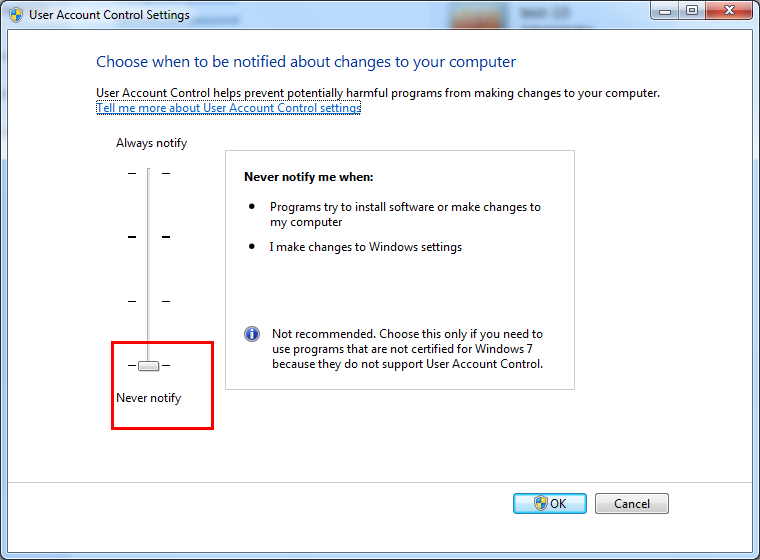Confirm settings with the OK button
Viewport: 760px width, 560px height.
click(550, 503)
